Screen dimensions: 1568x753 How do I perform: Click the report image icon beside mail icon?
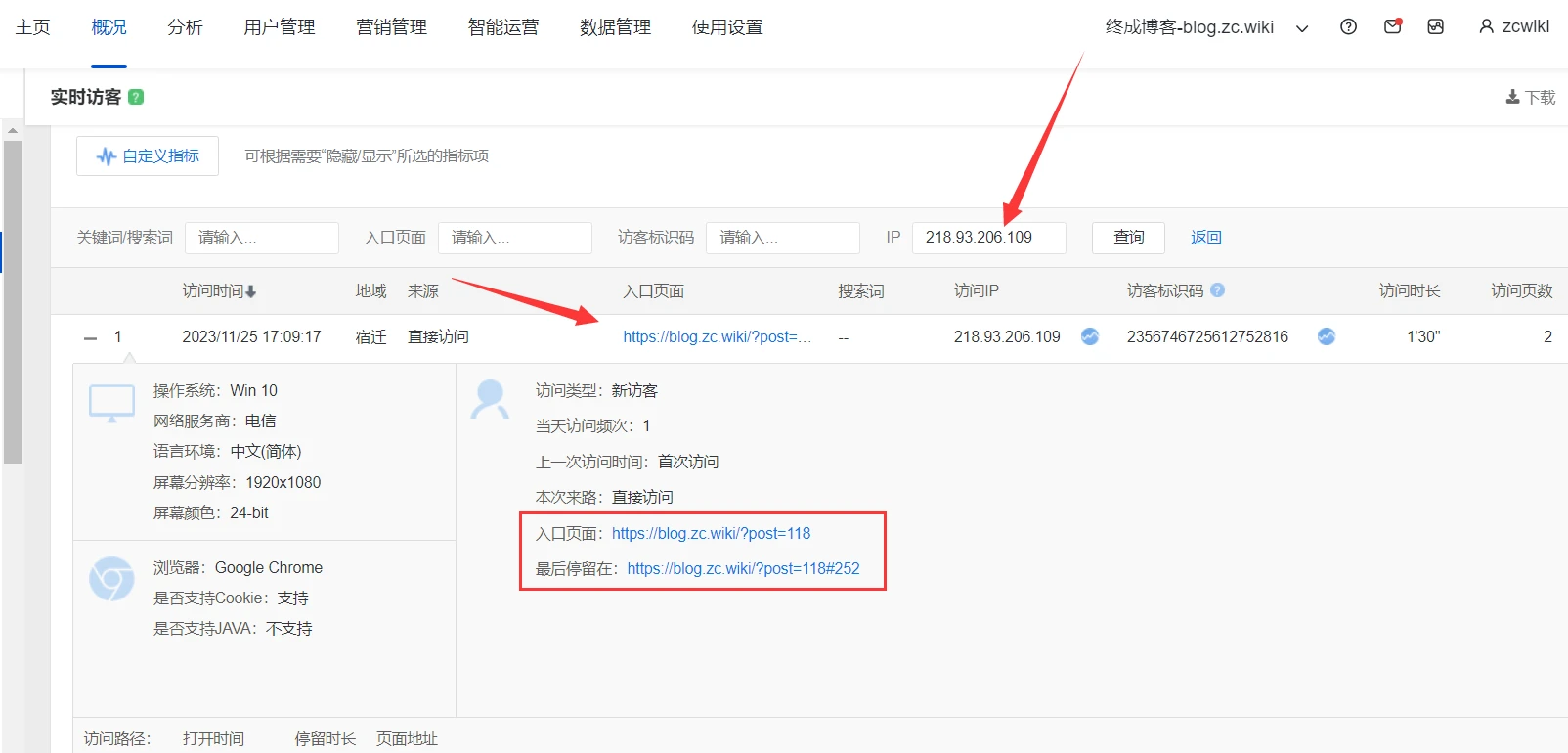click(1435, 27)
